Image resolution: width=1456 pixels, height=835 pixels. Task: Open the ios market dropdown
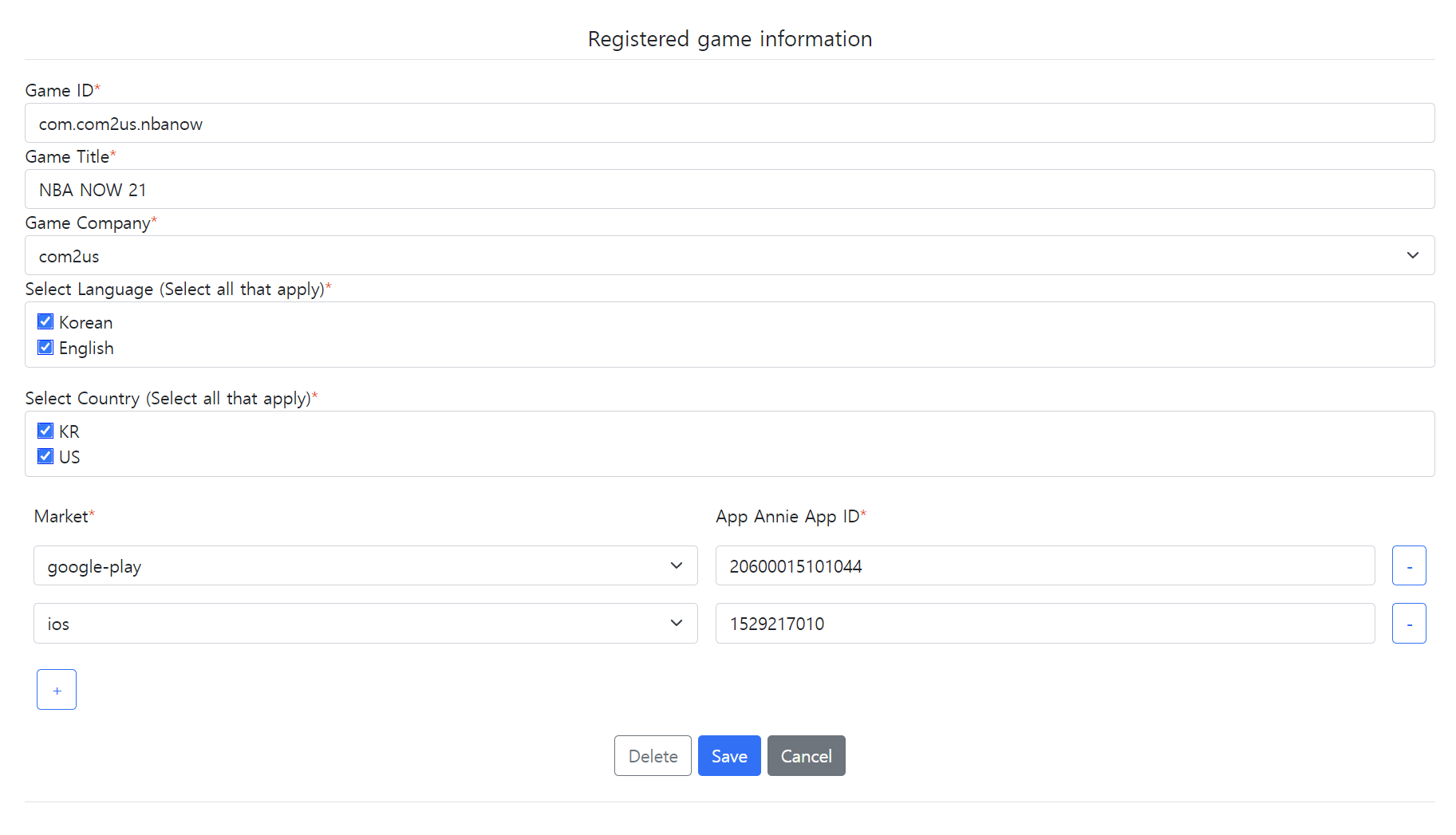pyautogui.click(x=365, y=623)
